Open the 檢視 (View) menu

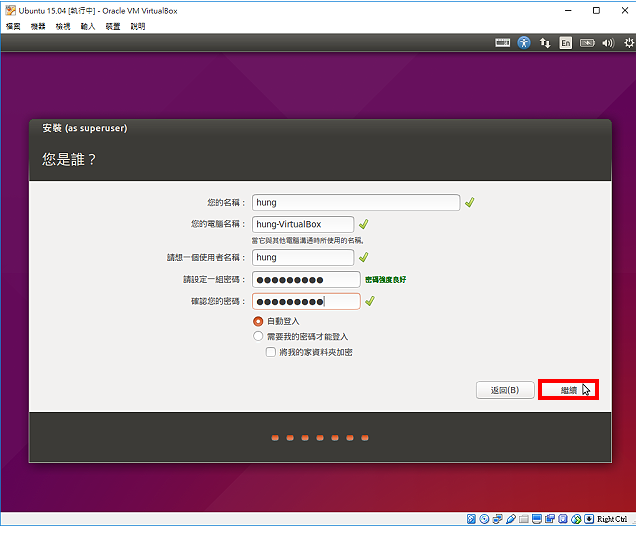(63, 26)
